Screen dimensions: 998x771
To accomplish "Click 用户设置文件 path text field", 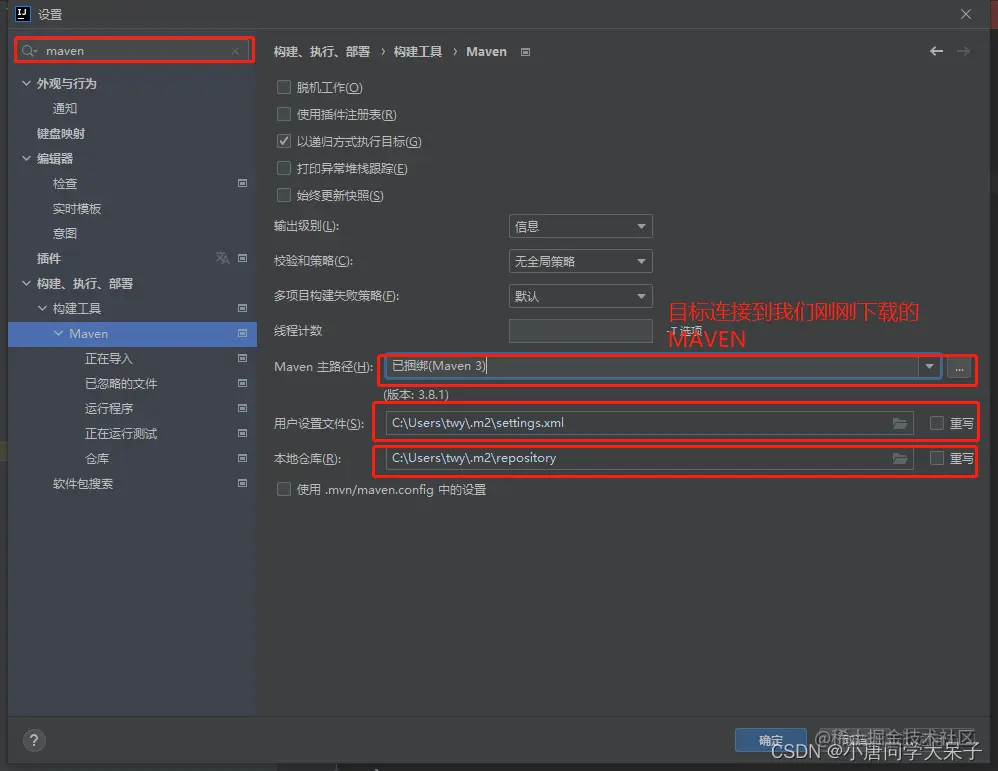I will click(649, 423).
